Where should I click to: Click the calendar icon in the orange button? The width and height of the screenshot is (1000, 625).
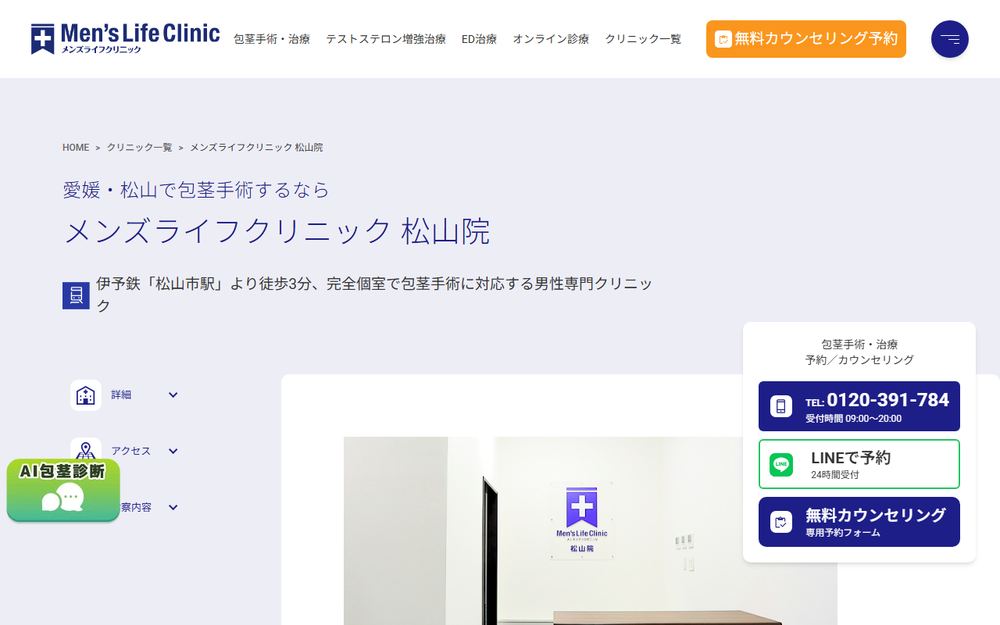[723, 39]
